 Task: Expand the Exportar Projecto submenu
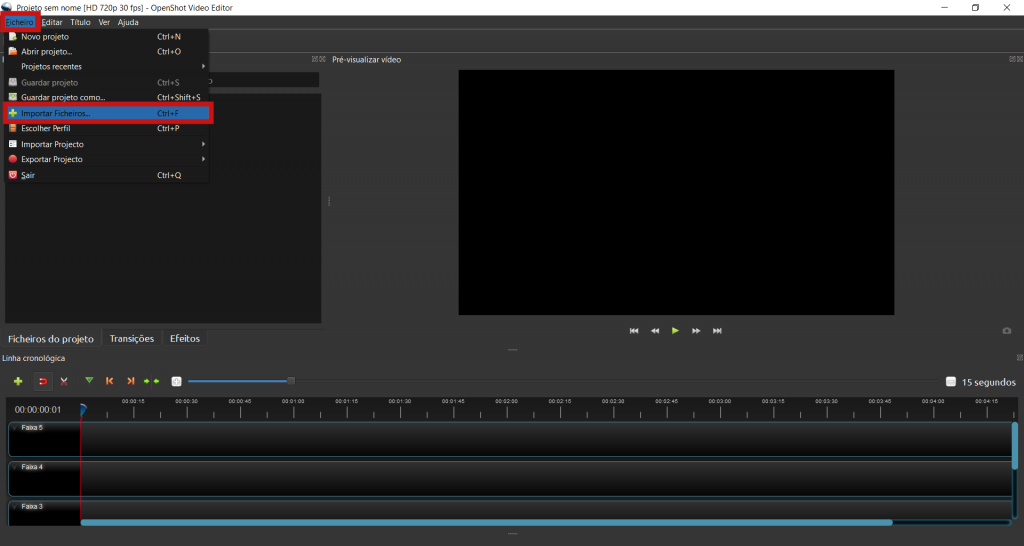pos(106,159)
